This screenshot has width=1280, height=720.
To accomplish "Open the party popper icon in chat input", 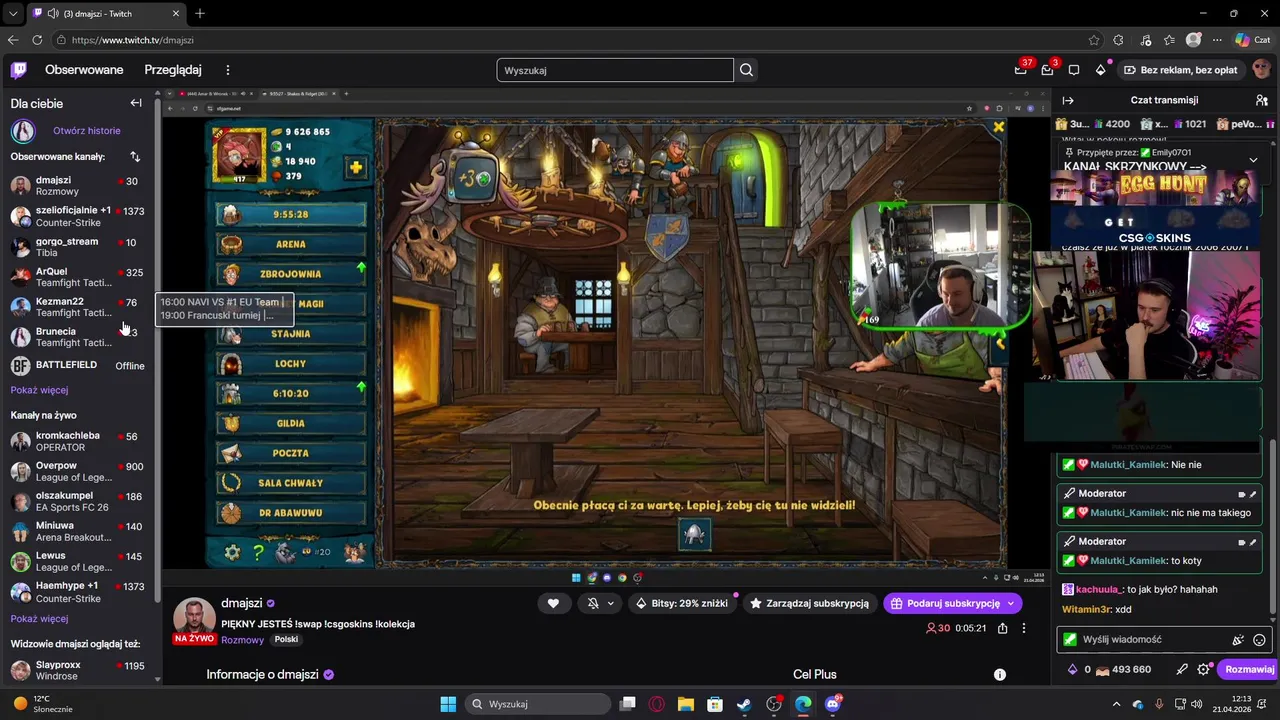I will click(1238, 640).
